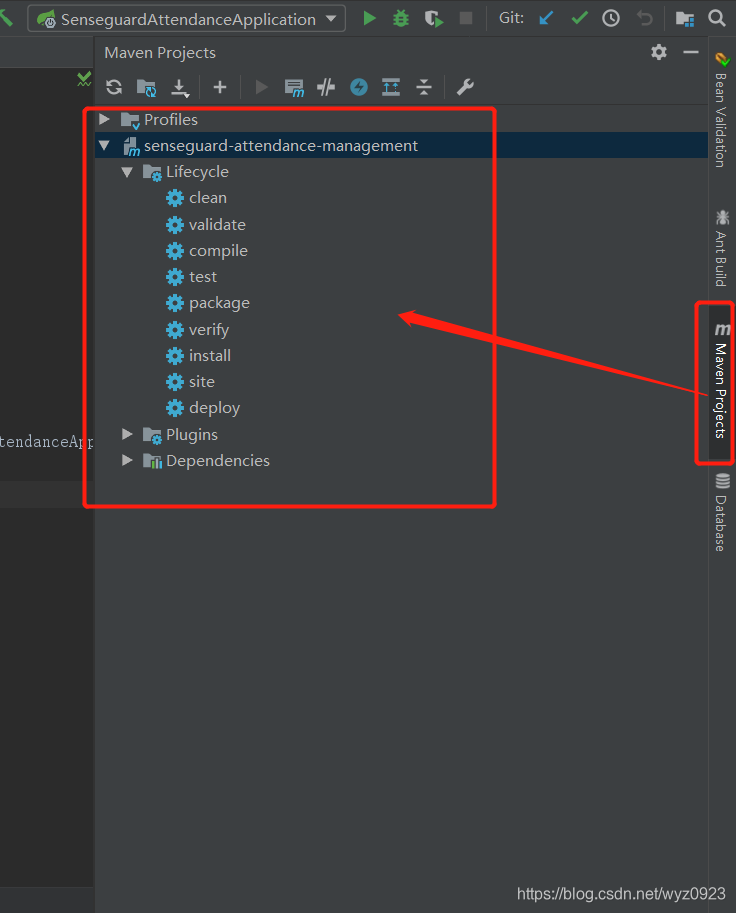This screenshot has height=913, width=736.
Task: Run with coverage shield icon
Action: [x=434, y=19]
